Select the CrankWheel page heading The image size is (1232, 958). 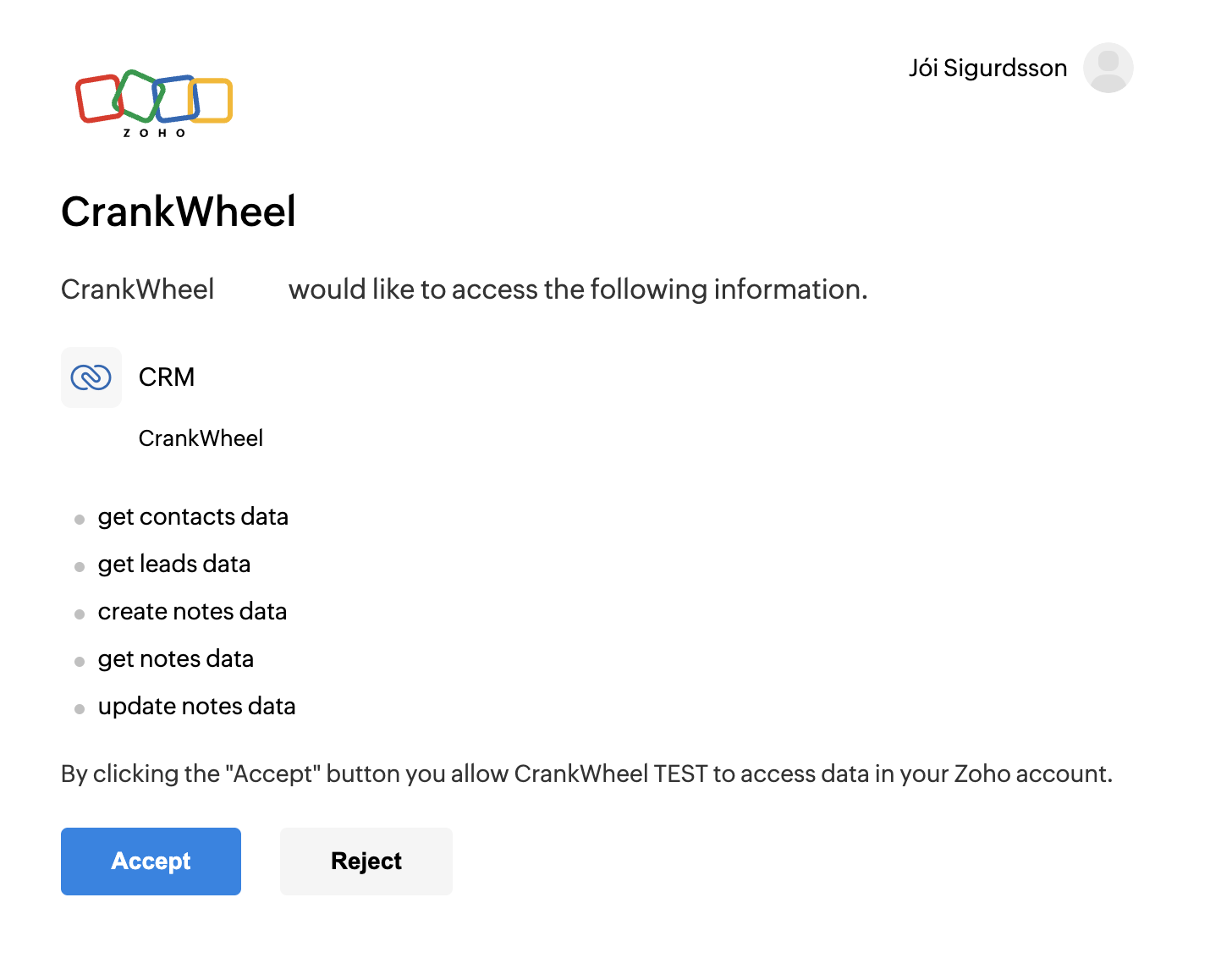click(179, 212)
